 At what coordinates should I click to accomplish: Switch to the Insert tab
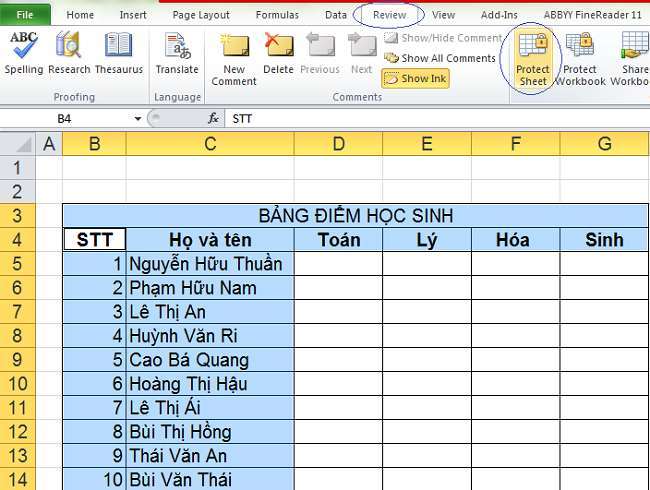[x=133, y=15]
